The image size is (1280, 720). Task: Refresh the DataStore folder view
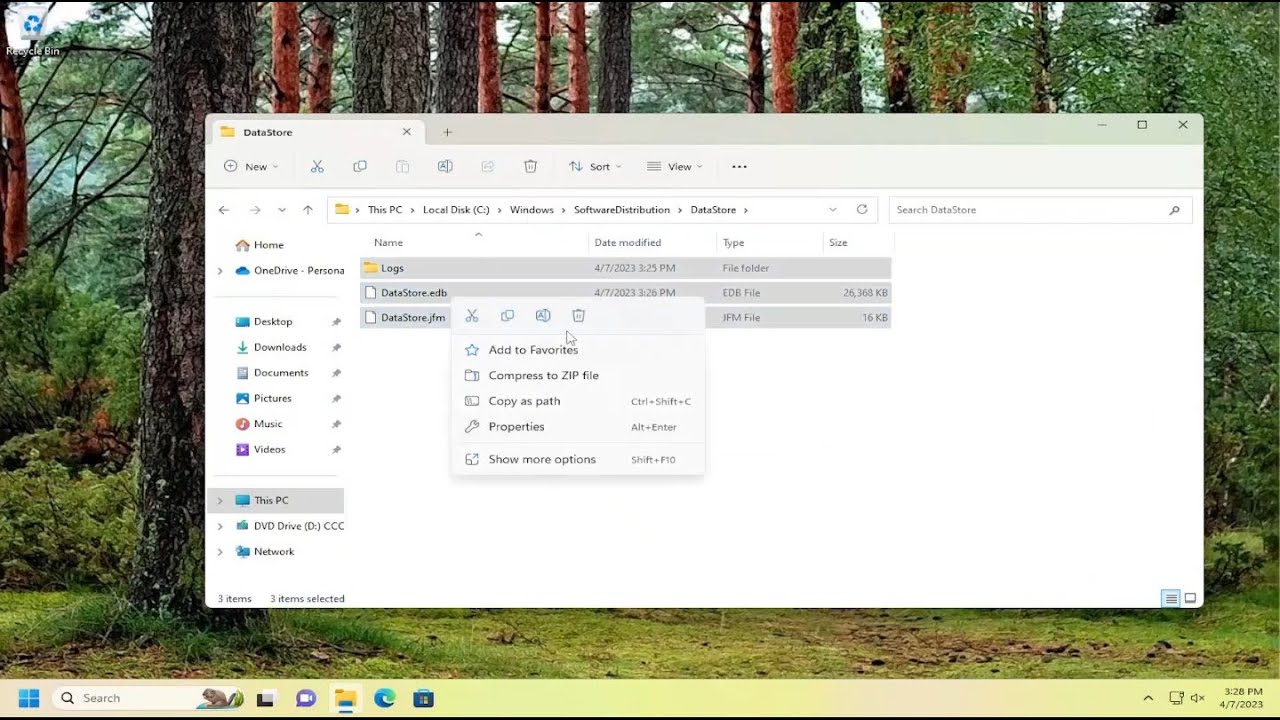click(x=862, y=210)
